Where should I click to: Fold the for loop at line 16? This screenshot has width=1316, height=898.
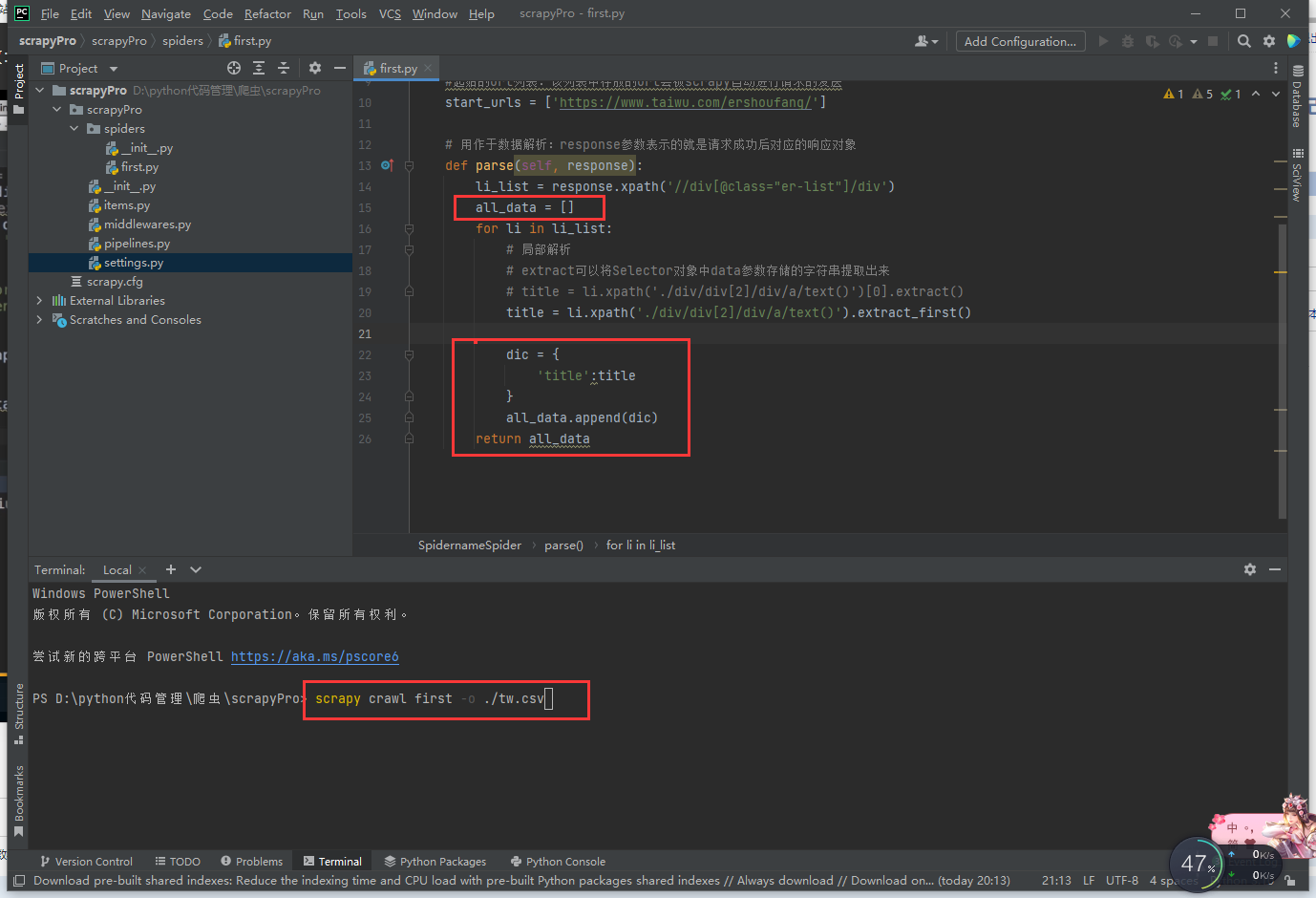[x=409, y=228]
